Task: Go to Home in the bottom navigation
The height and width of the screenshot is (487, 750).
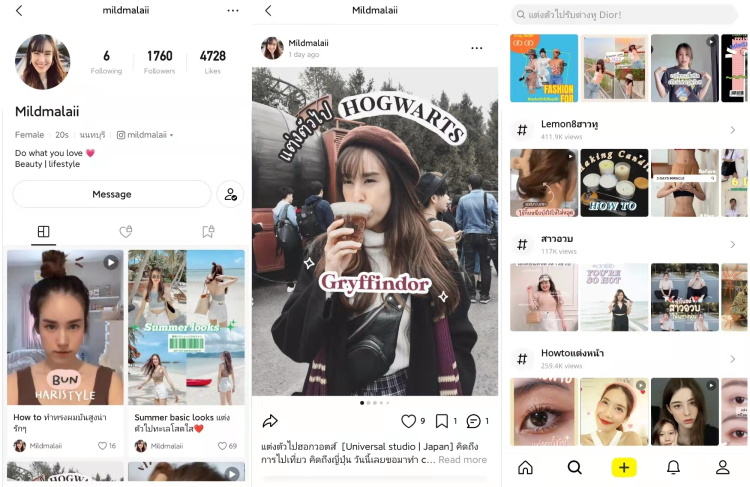Action: click(525, 467)
